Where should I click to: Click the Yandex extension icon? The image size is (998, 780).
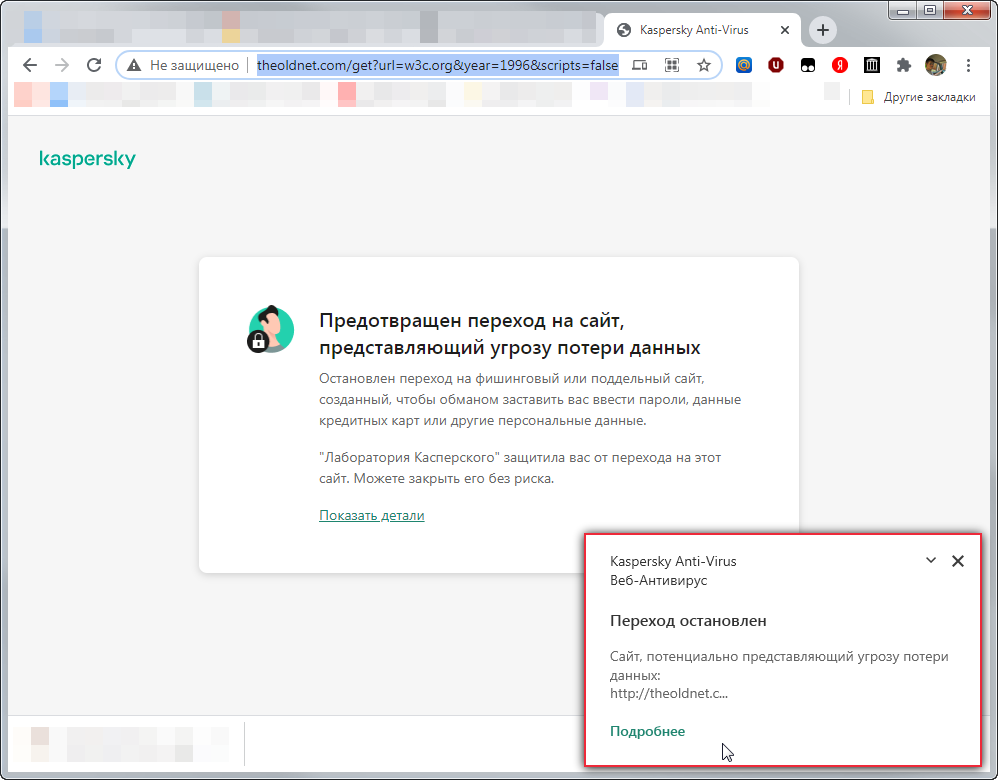click(x=840, y=64)
